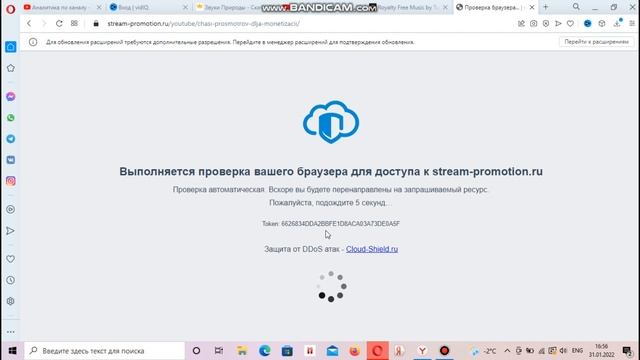The height and width of the screenshot is (360, 640).
Task: Click the Пожалуйста, подождите 5 секунд text
Action: [x=329, y=202]
